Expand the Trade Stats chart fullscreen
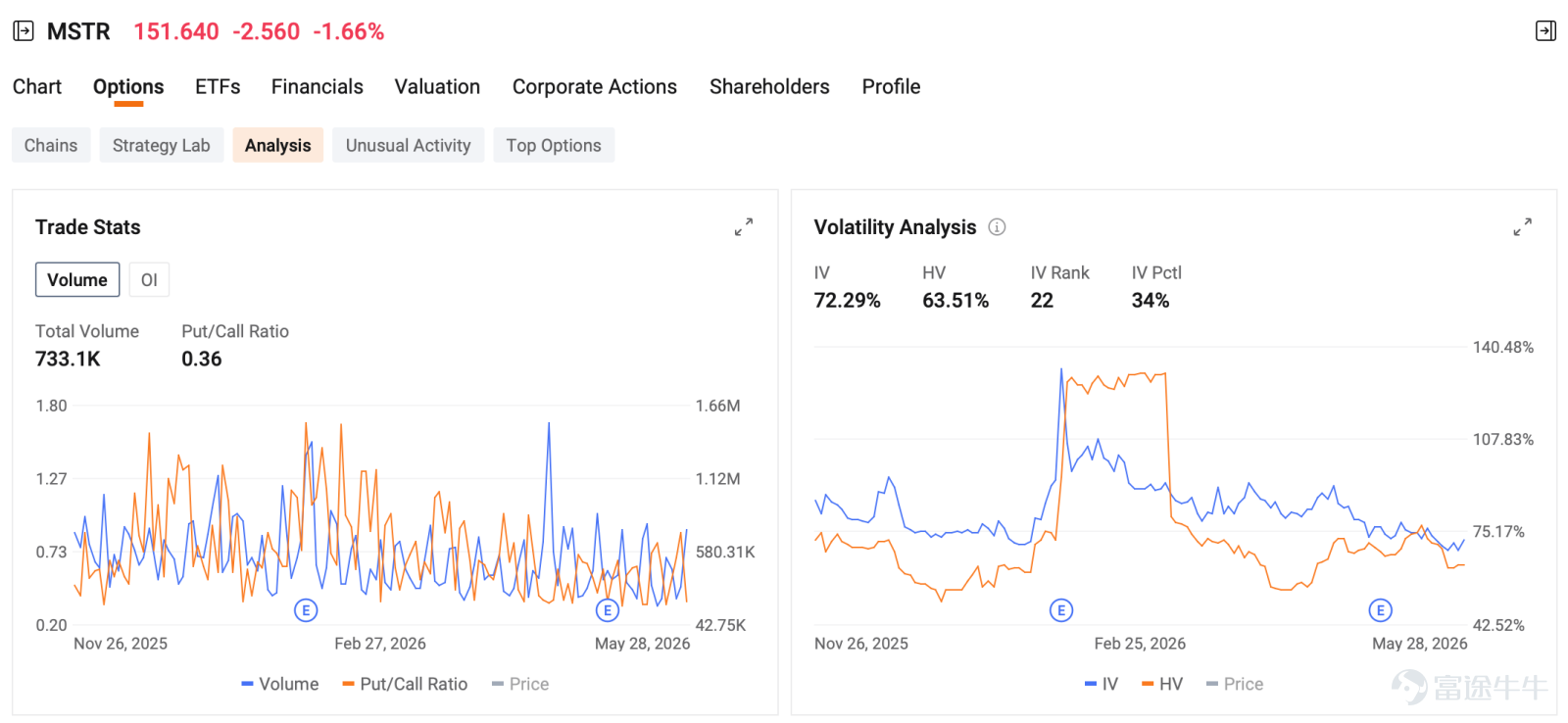The width and height of the screenshot is (1568, 723). pos(744,227)
